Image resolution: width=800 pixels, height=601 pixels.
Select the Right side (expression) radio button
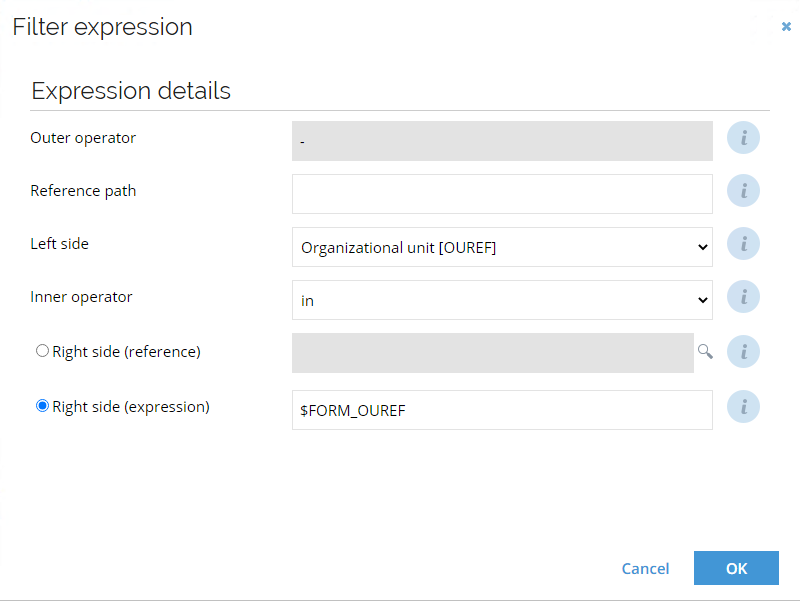(x=42, y=406)
